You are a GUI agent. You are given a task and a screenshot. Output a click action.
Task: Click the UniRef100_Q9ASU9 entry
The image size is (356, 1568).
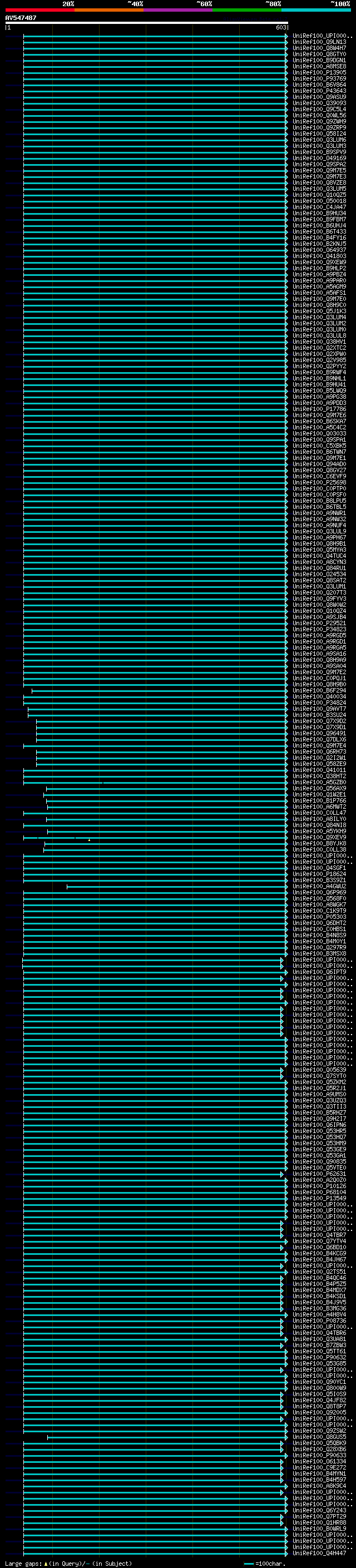[319, 97]
